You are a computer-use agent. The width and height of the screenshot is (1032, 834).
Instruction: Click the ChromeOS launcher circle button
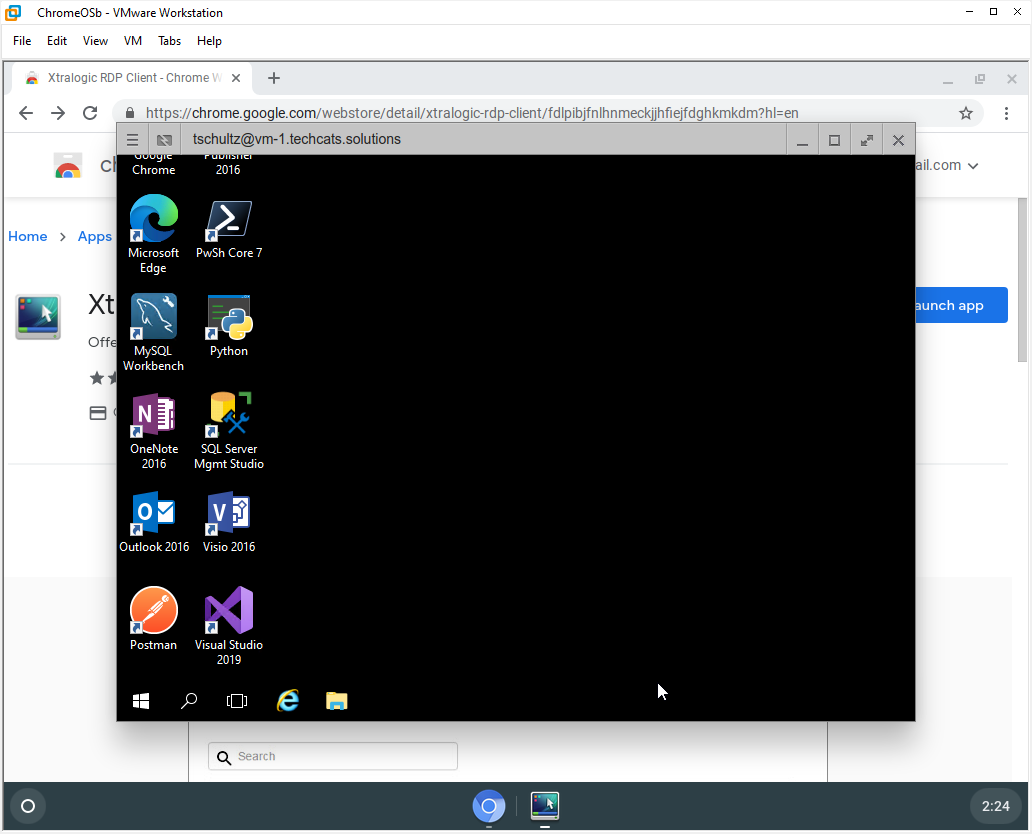point(28,806)
